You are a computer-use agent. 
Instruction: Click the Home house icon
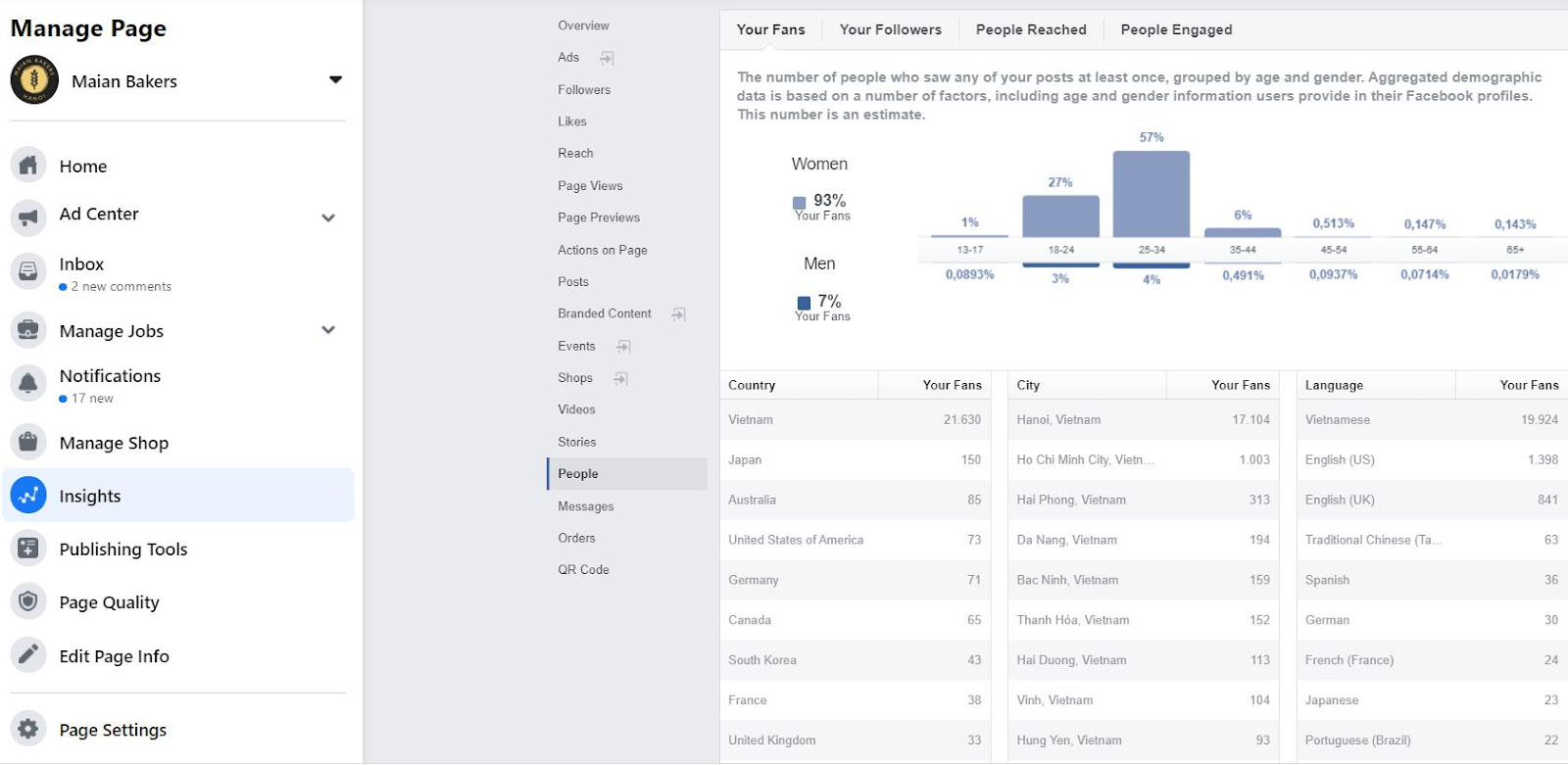28,166
